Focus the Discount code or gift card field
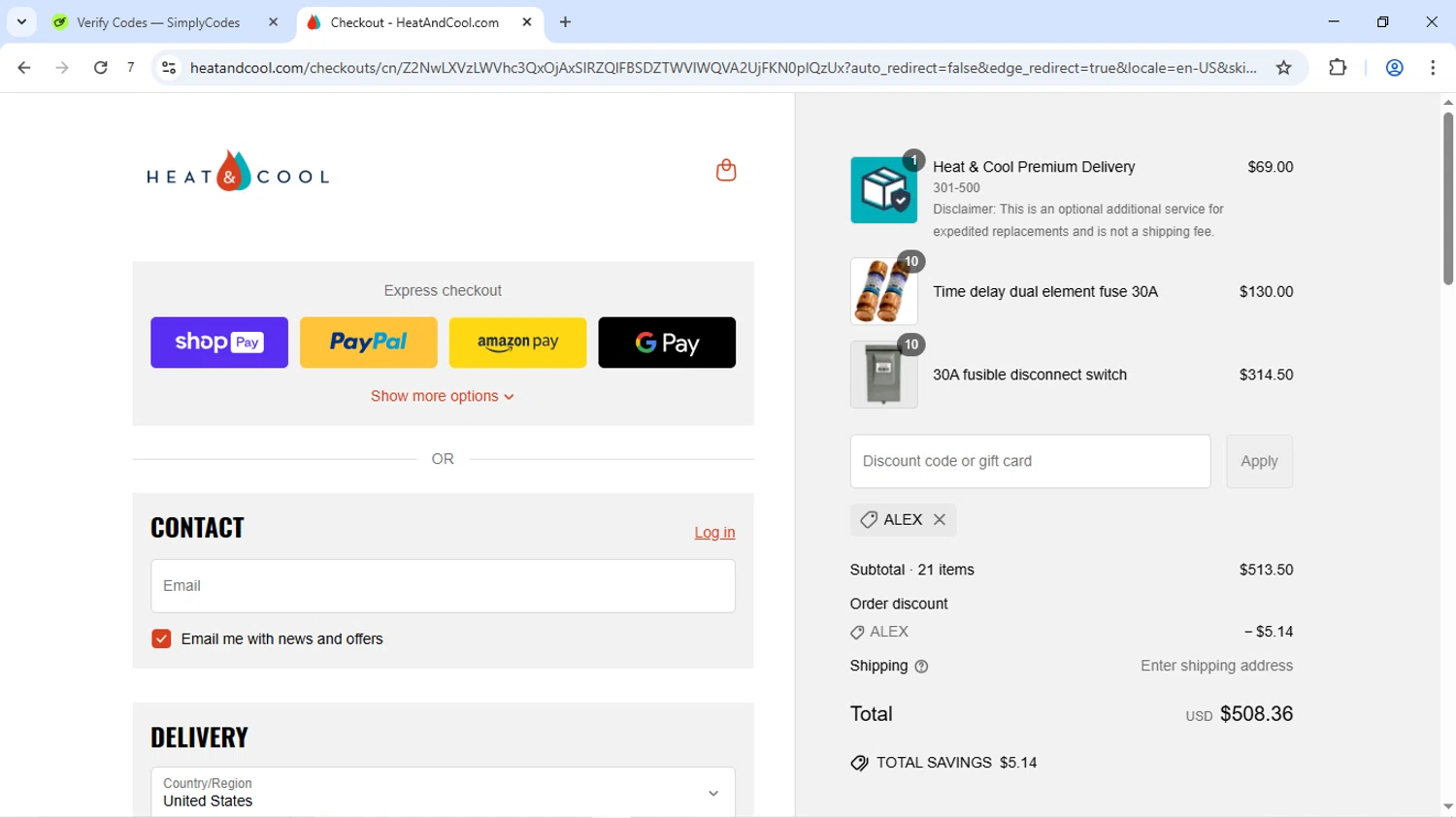 [x=1030, y=462]
